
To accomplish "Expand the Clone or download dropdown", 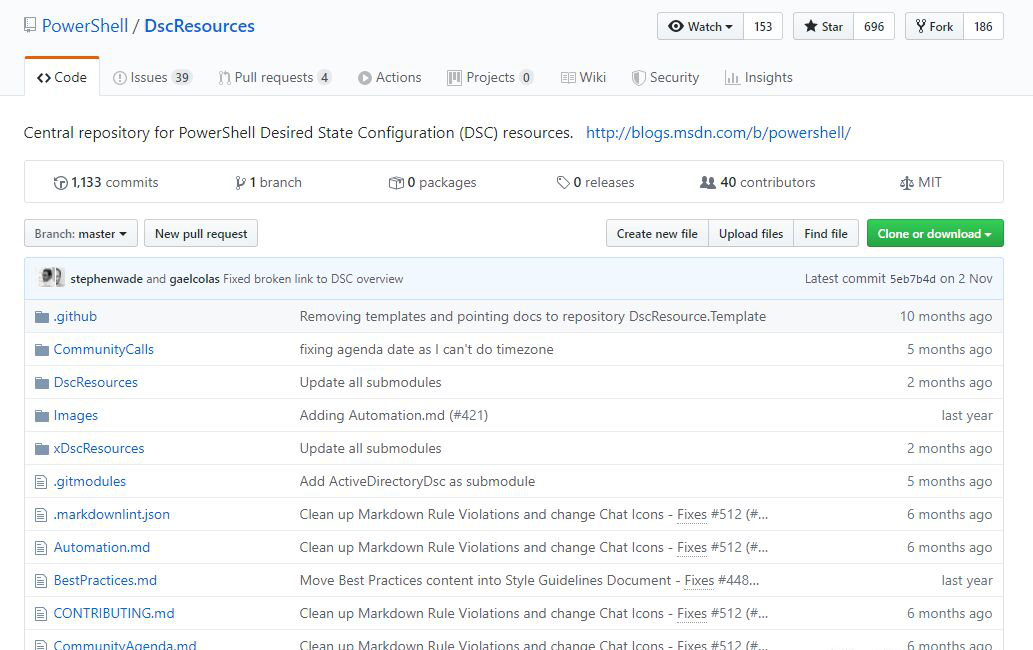I will (935, 234).
